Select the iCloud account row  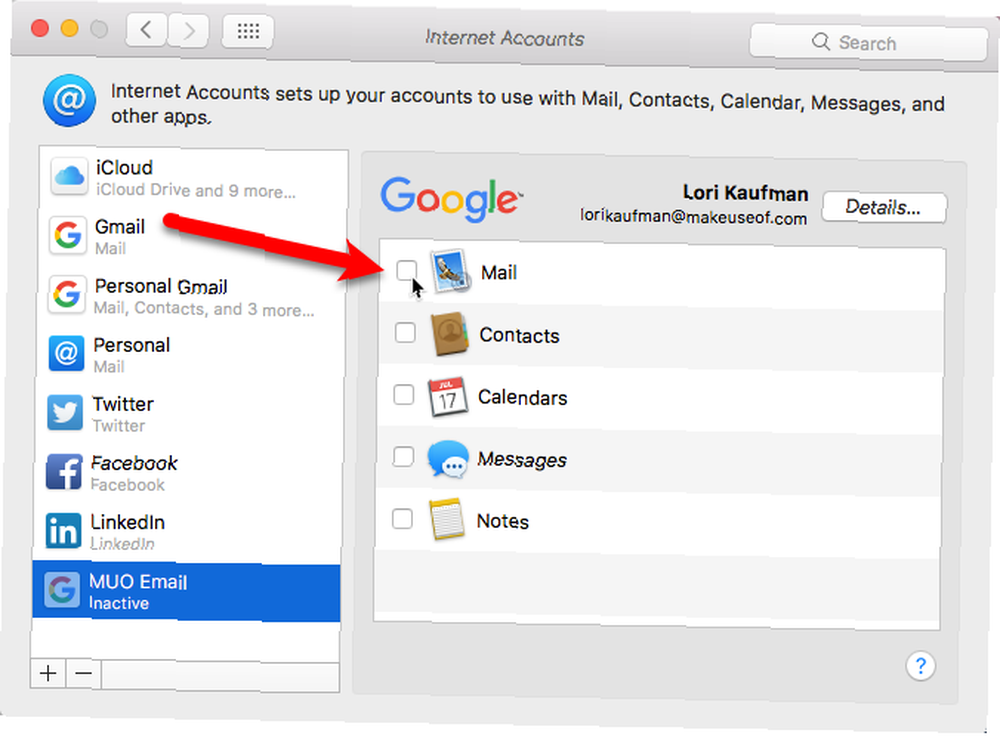pos(193,178)
